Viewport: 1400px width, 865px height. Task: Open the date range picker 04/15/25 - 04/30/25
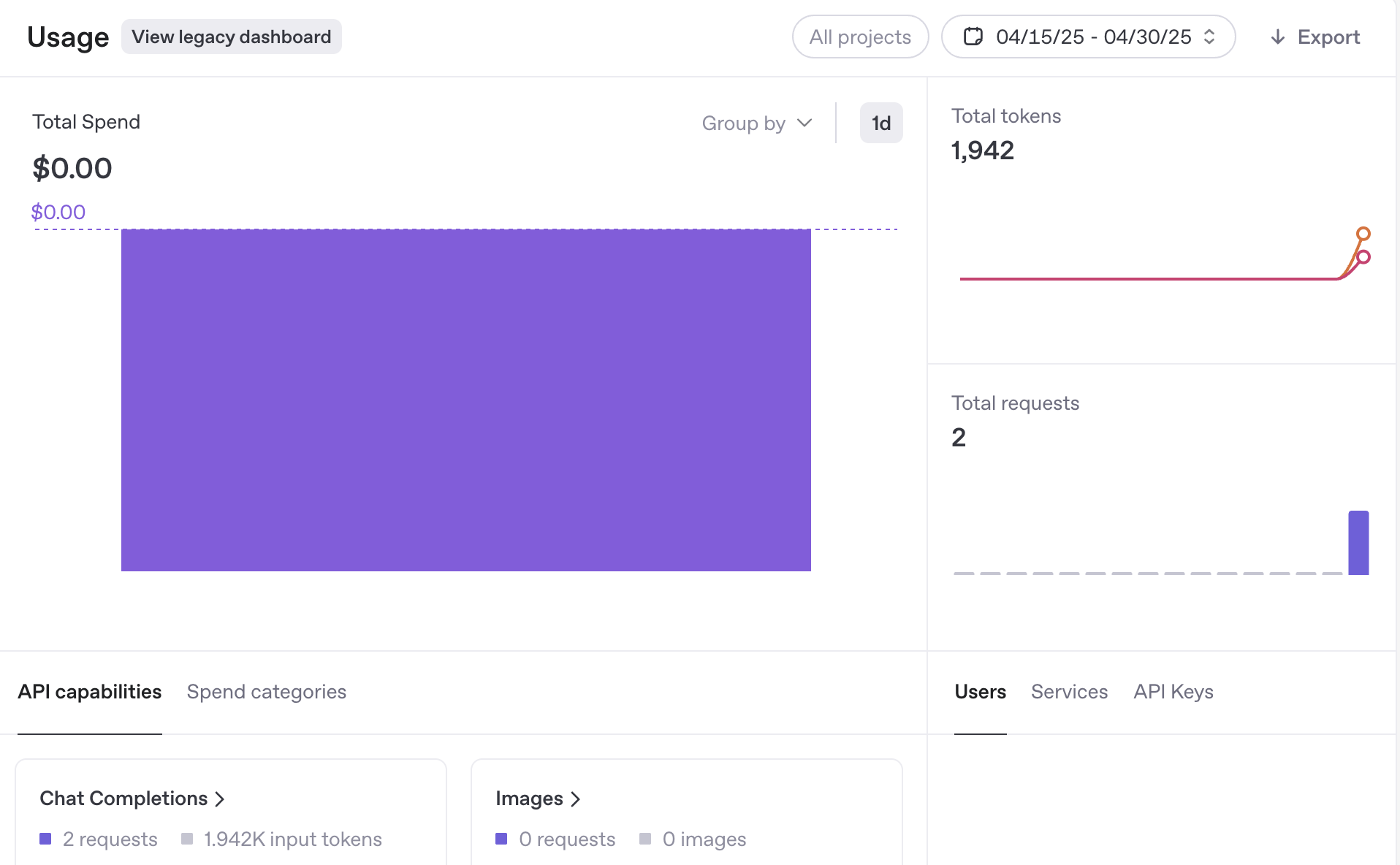pos(1088,37)
